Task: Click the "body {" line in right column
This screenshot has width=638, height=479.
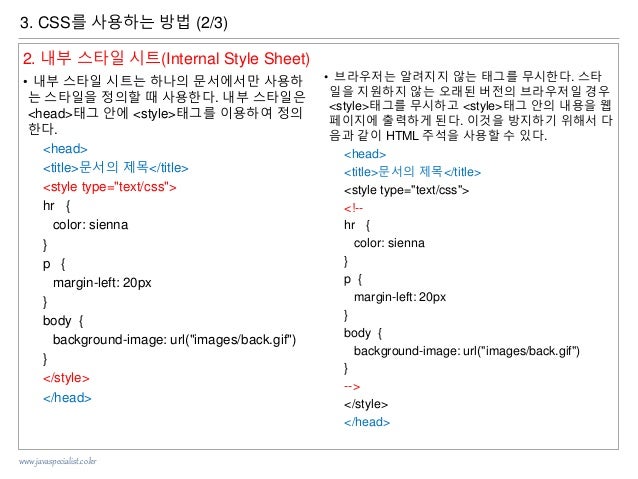Action: (363, 333)
